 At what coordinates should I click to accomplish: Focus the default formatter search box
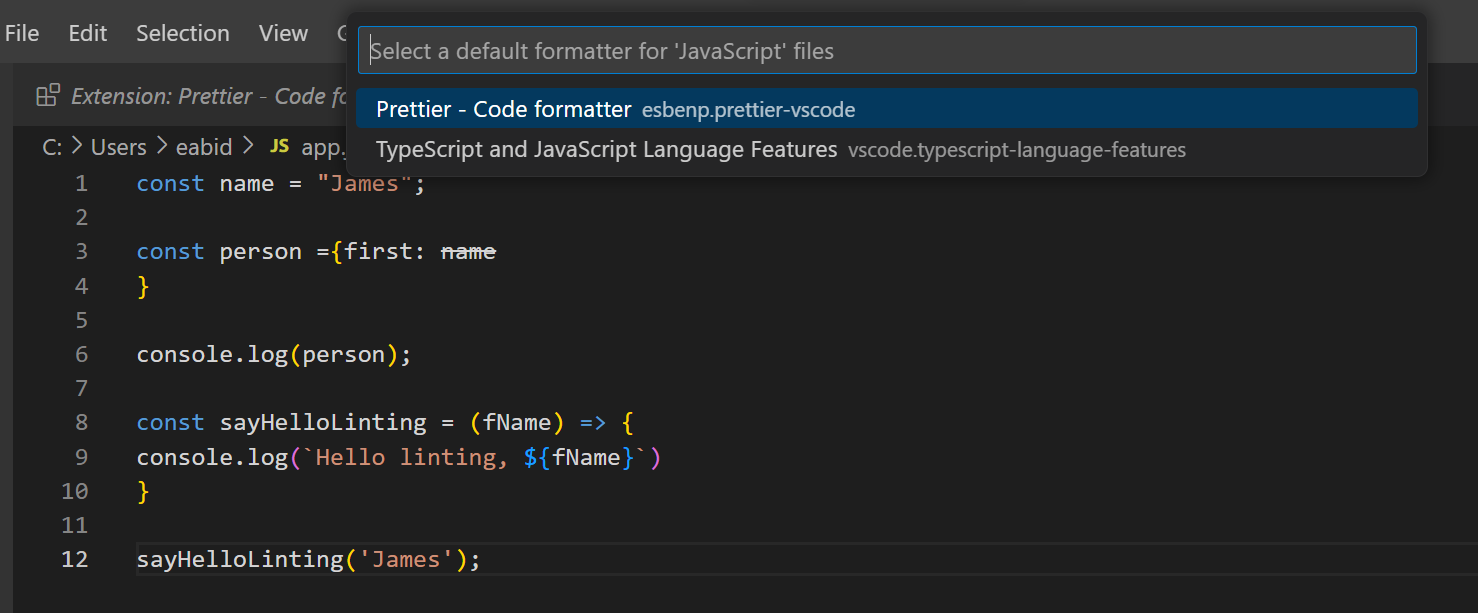[x=887, y=51]
